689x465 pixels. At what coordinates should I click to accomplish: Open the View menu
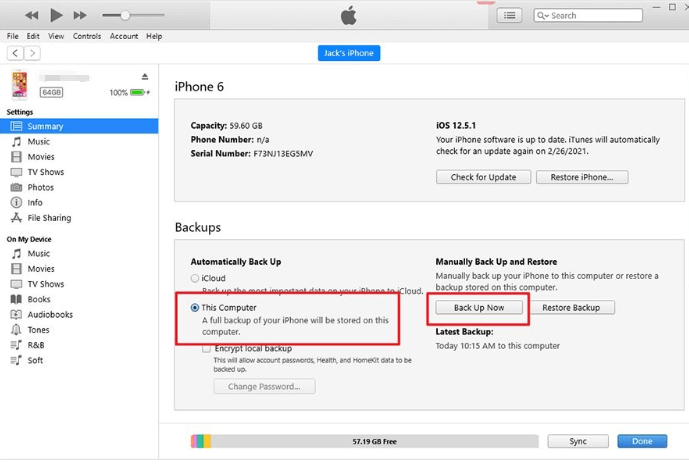pyautogui.click(x=56, y=36)
